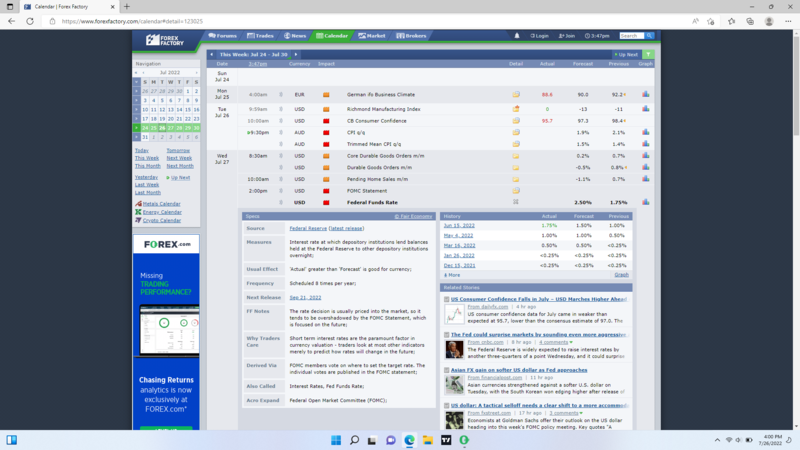Open detail folder for CB Consumer Confidence

(x=516, y=121)
